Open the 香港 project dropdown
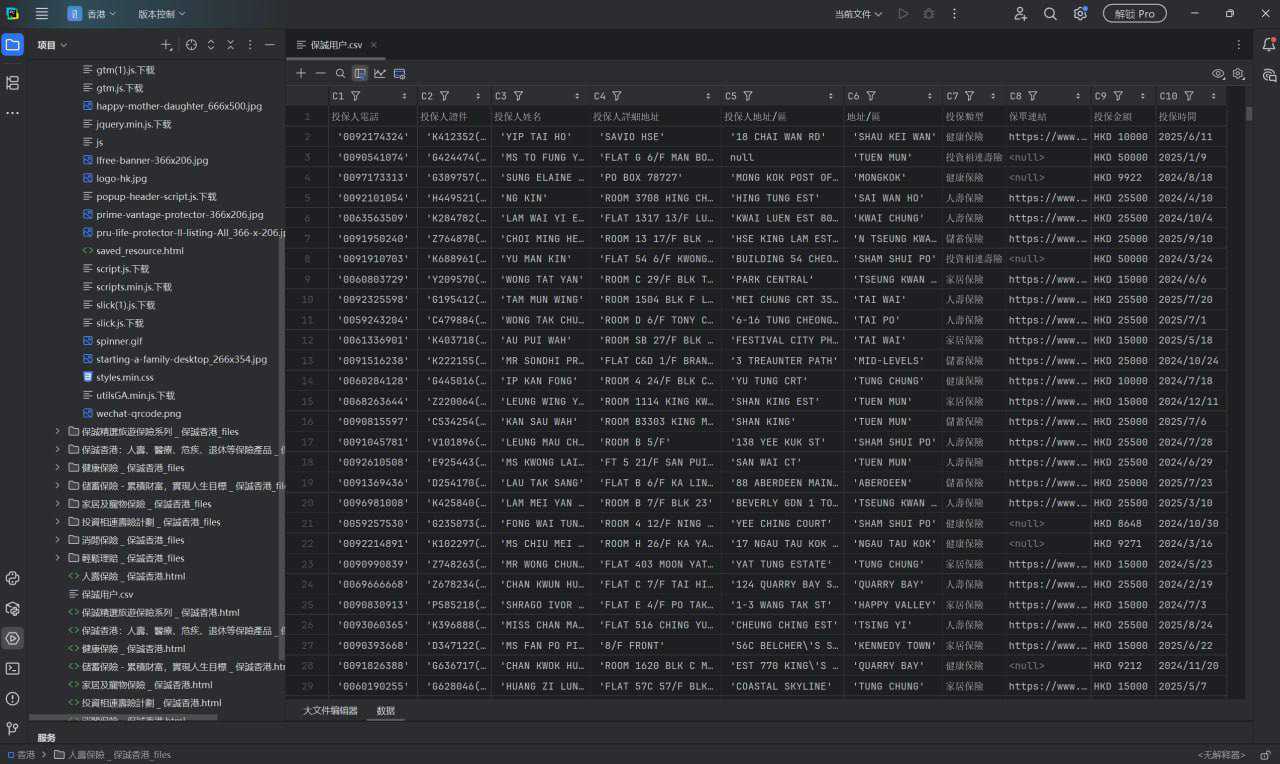1280x764 pixels. point(93,14)
